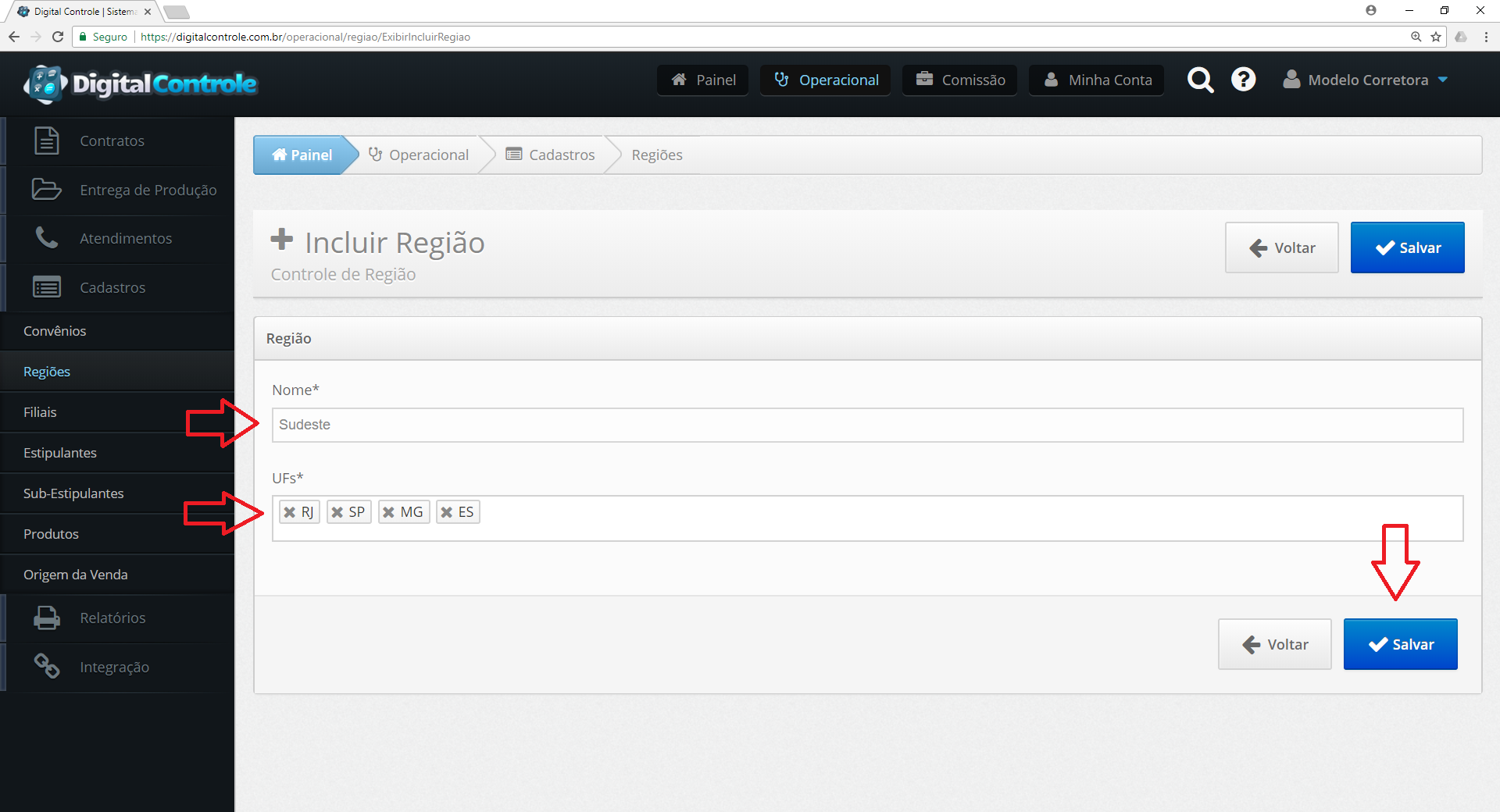This screenshot has width=1500, height=812.
Task: Expand the Modelo Corretora dropdown caret
Action: (x=1443, y=80)
